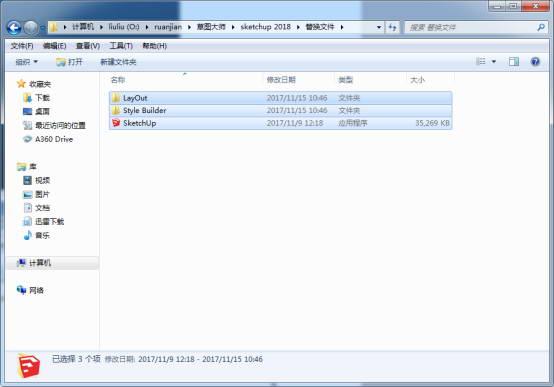This screenshot has height=387, width=554.
Task: Open the 文件(F) menu
Action: tap(22, 46)
